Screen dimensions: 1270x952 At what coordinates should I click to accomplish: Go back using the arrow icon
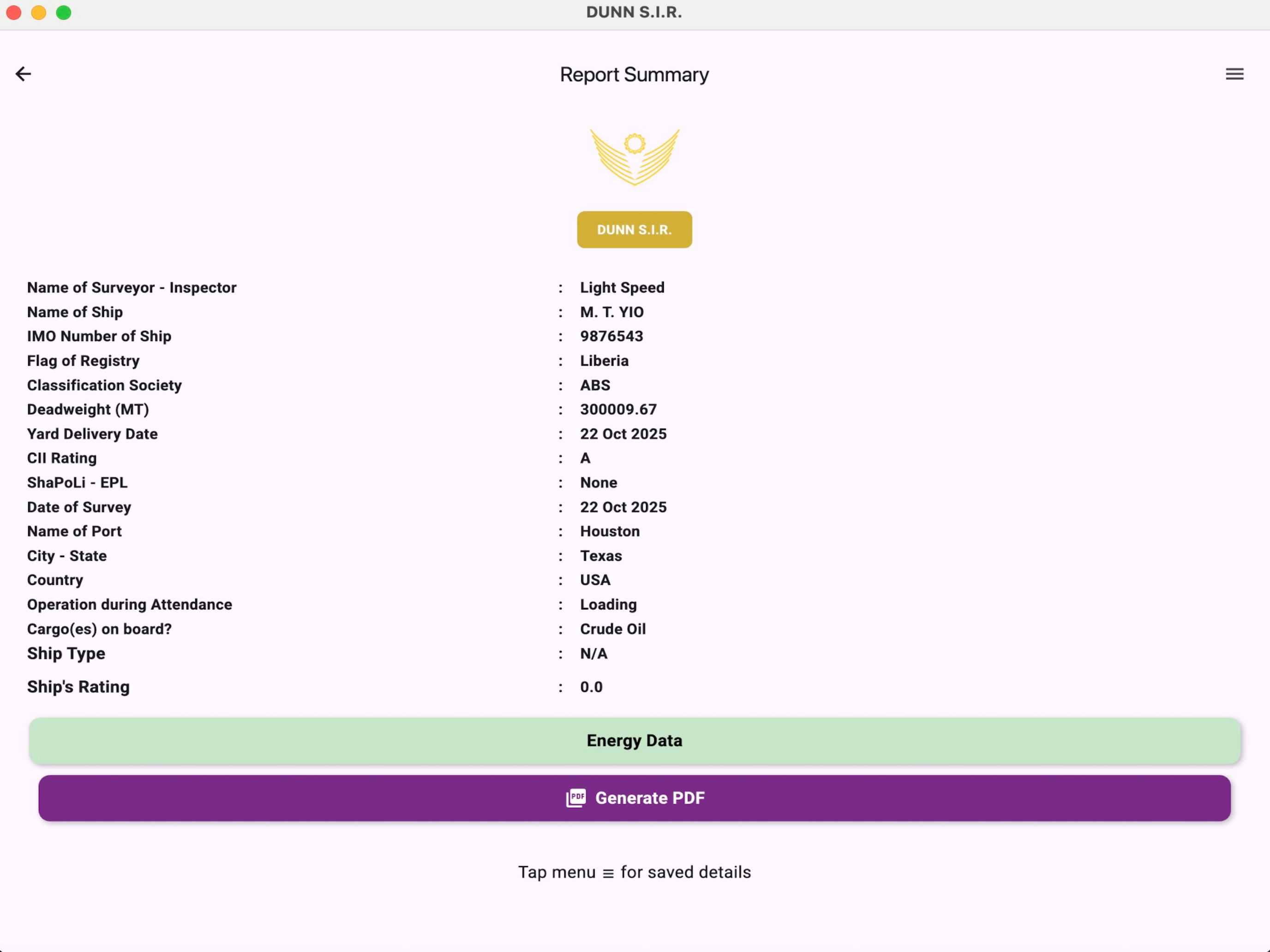(23, 74)
